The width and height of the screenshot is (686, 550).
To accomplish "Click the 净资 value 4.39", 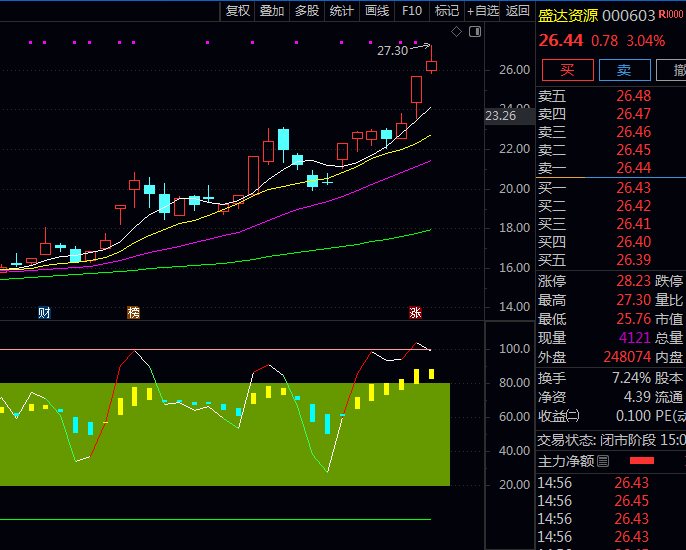I will tap(637, 397).
